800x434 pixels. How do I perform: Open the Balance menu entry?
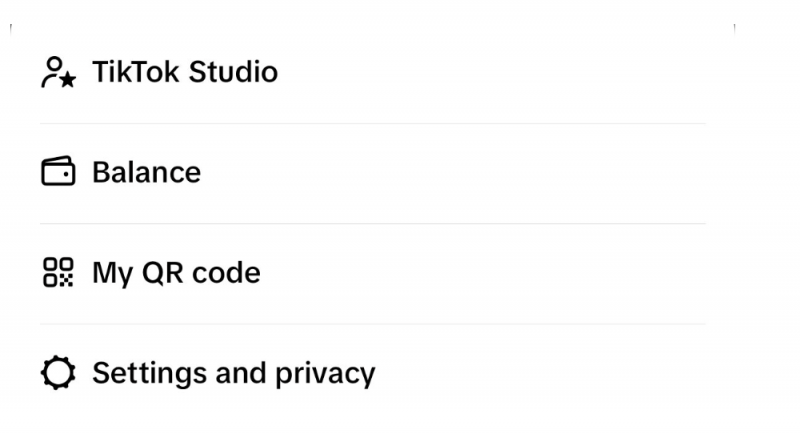146,172
